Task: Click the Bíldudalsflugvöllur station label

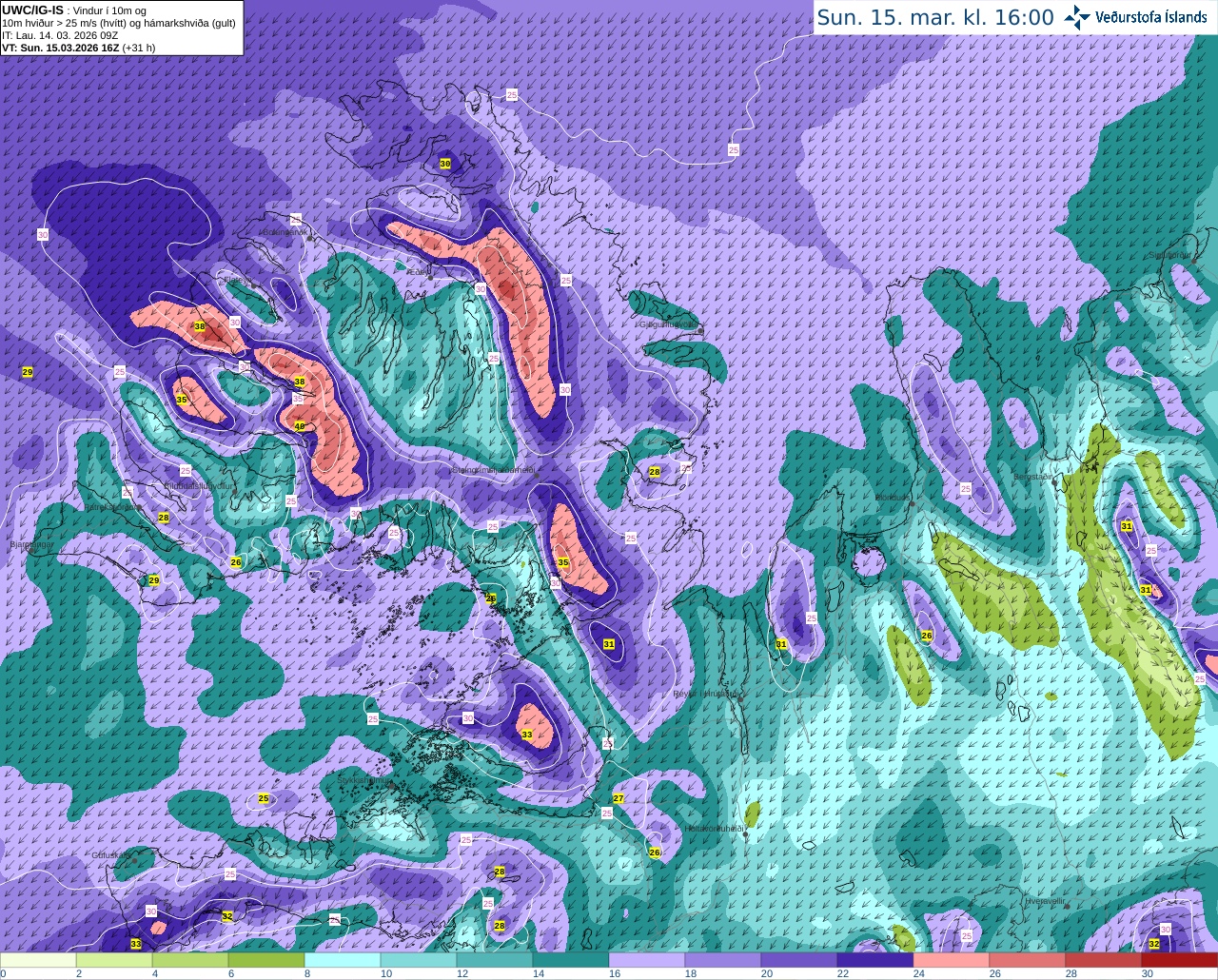Action: tap(199, 485)
